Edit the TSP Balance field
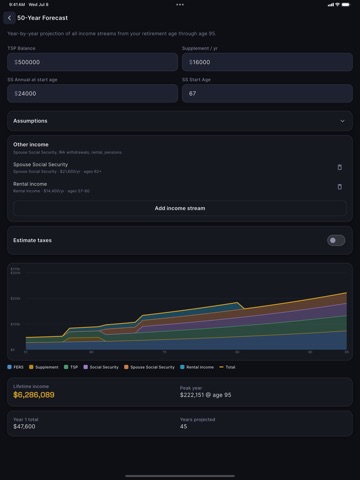The image size is (360, 480). point(92,62)
